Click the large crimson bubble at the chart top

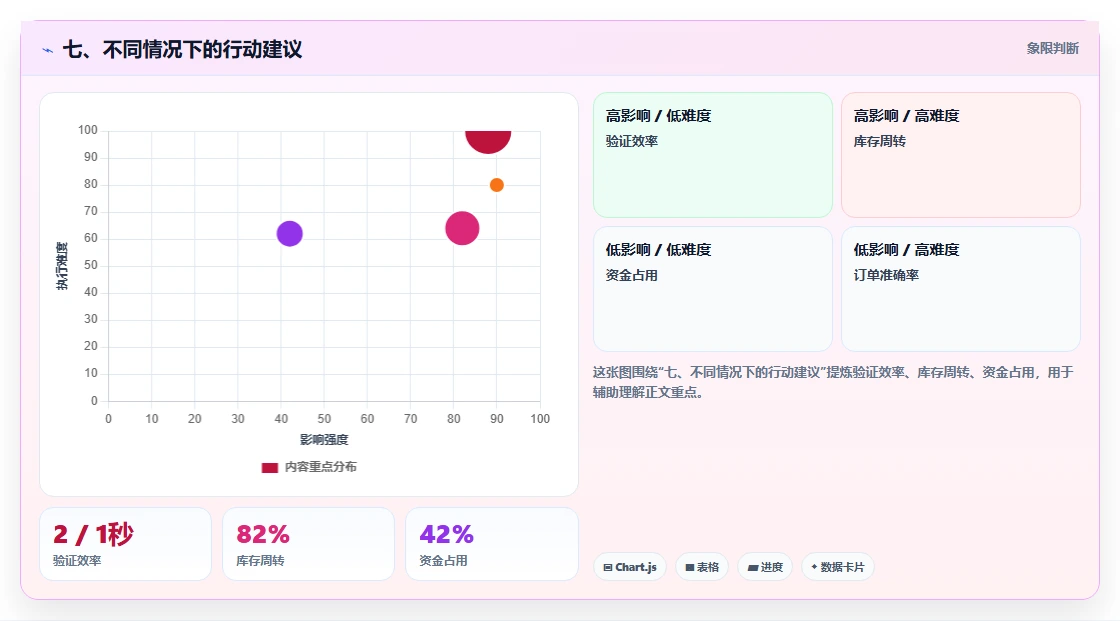pos(488,141)
